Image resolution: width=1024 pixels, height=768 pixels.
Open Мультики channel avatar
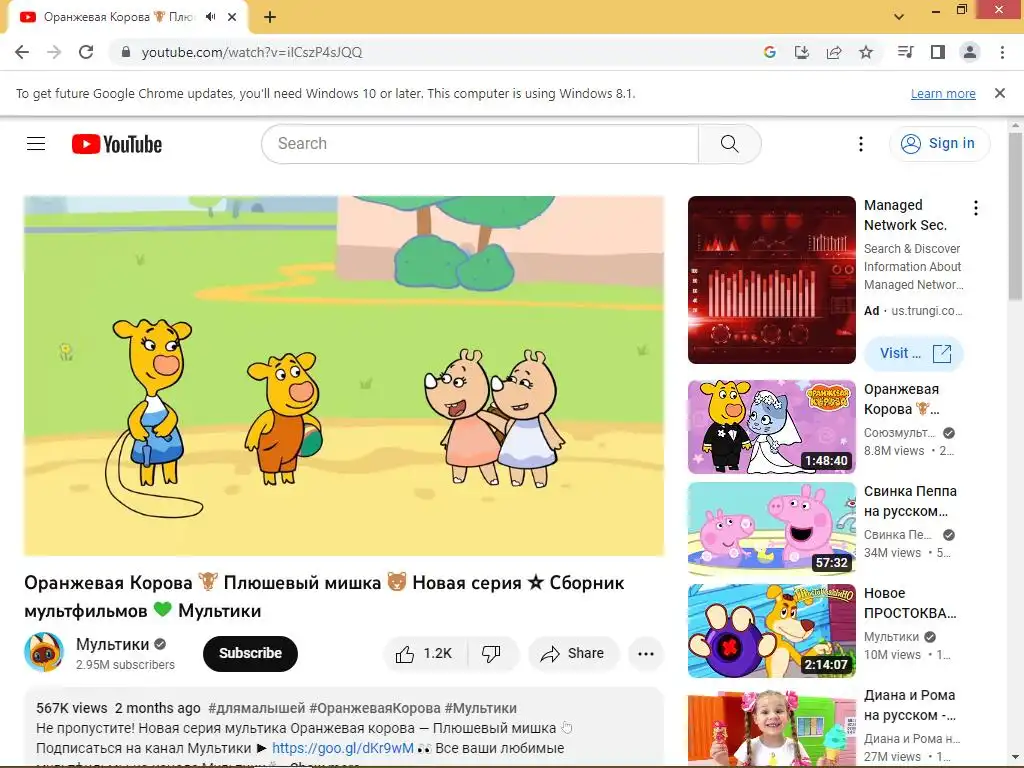point(44,652)
